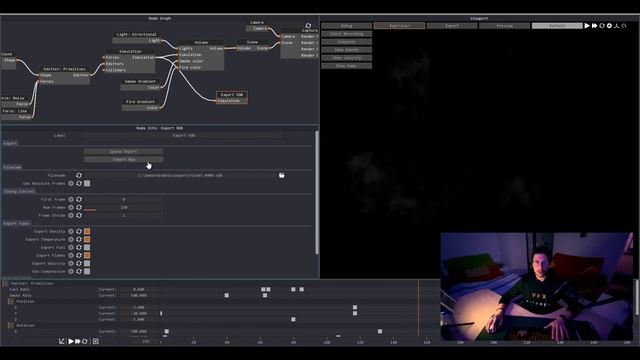This screenshot has height=360, width=640.
Task: Select the Smoke Rate keyframe at frame 40
Action: click(x=227, y=296)
